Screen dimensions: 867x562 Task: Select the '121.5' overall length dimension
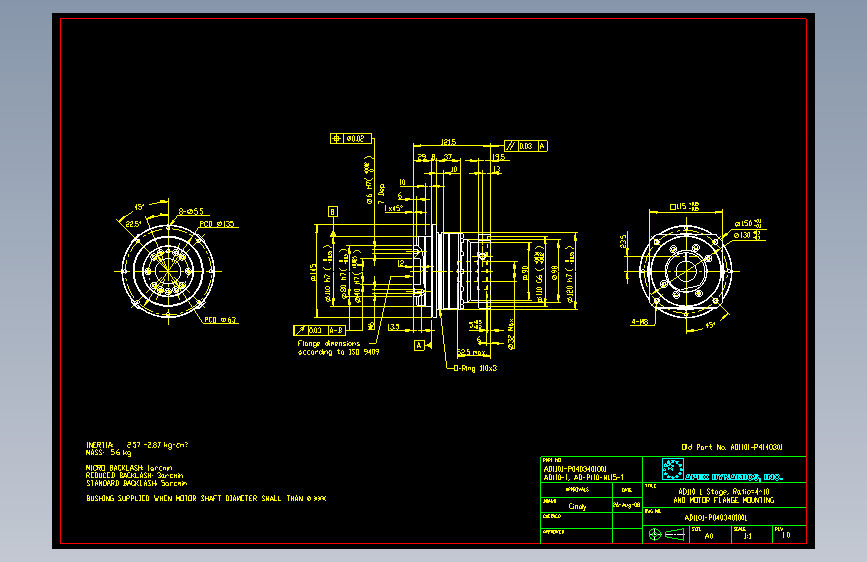pos(448,142)
